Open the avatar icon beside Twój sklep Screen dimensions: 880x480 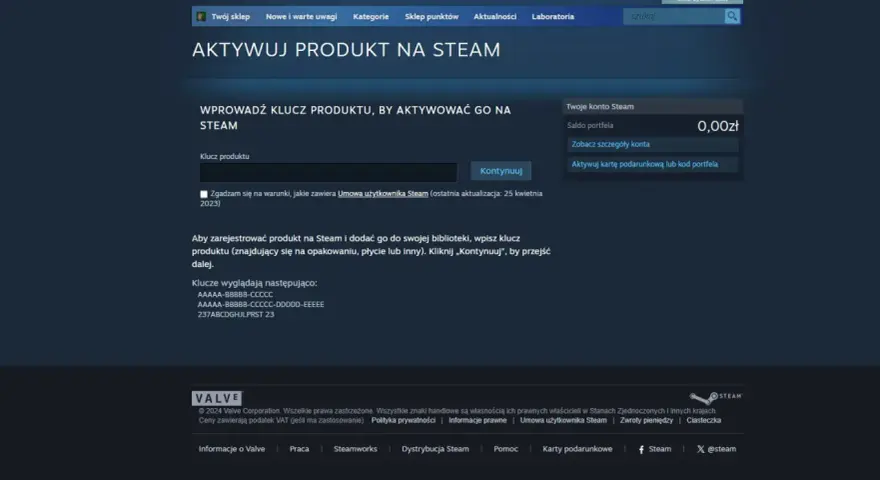(x=201, y=16)
